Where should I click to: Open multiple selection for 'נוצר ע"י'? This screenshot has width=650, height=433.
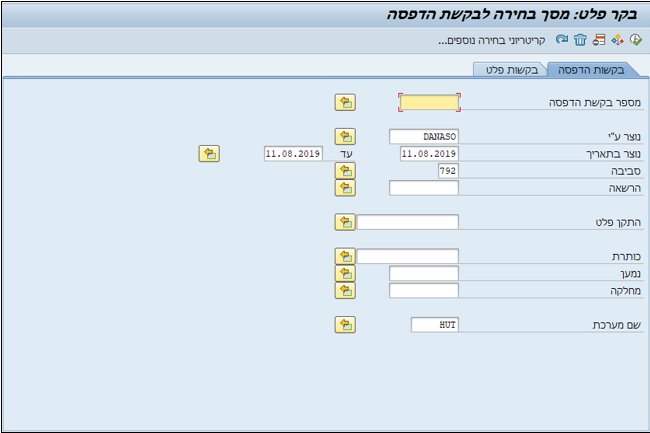(345, 136)
